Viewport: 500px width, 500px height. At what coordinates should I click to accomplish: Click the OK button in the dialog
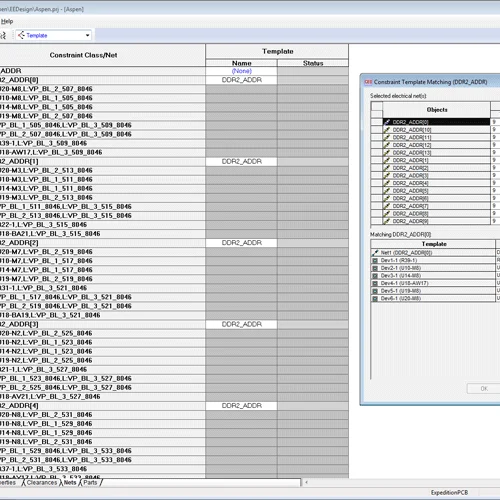(x=484, y=389)
